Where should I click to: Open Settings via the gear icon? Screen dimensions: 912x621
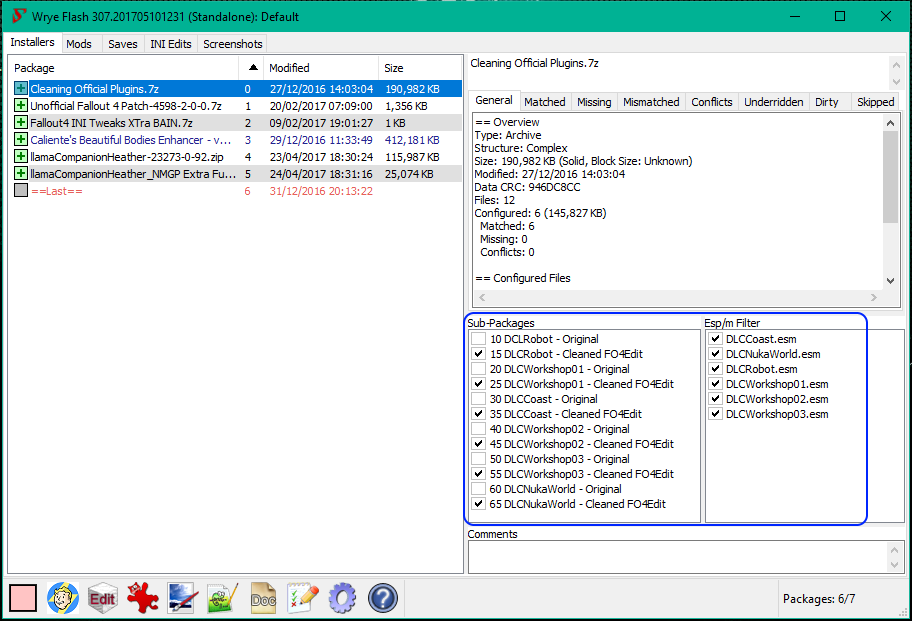tap(343, 598)
